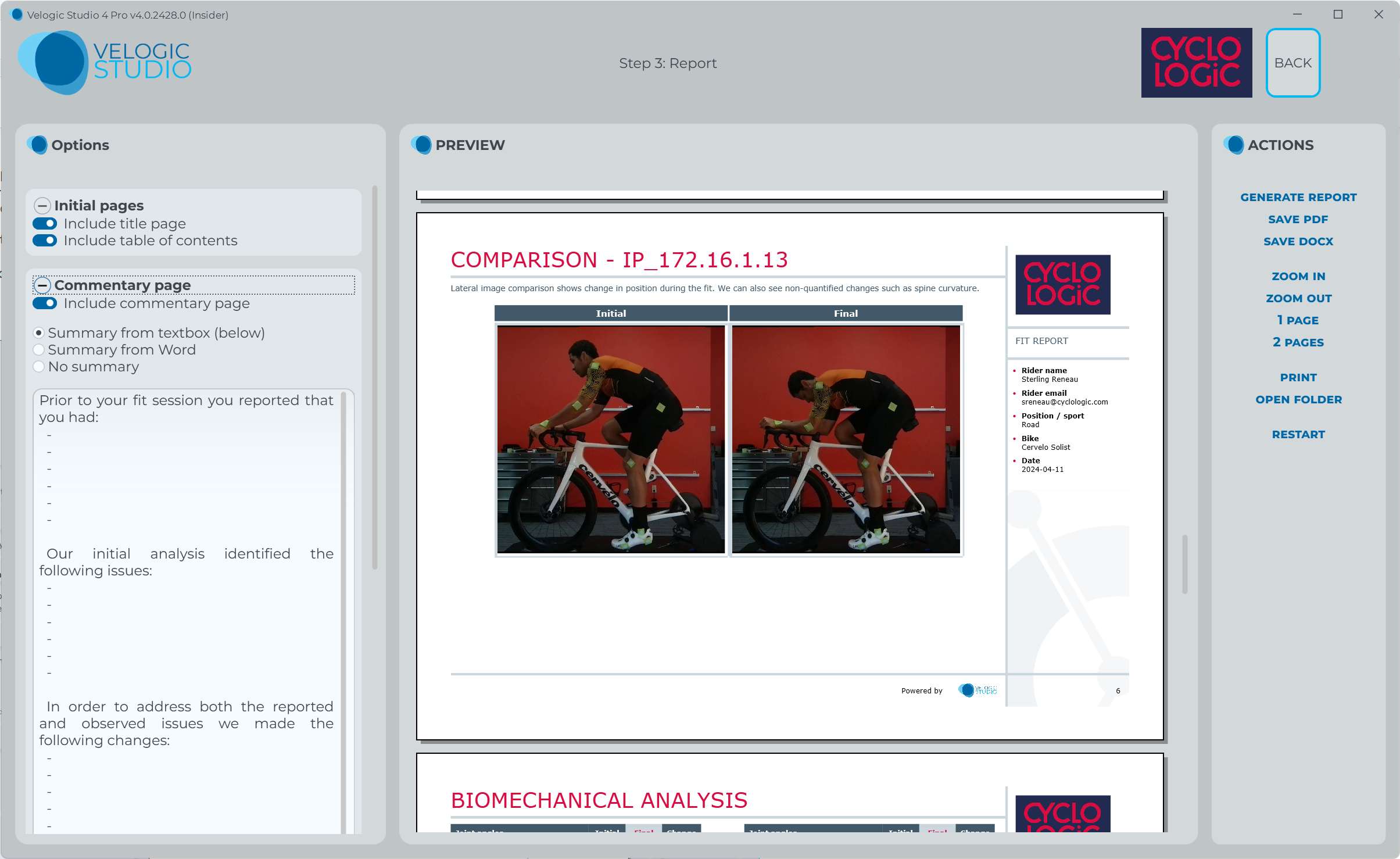
Task: Click the BIOMECHANICAL ANALYSIS heading
Action: (x=599, y=800)
